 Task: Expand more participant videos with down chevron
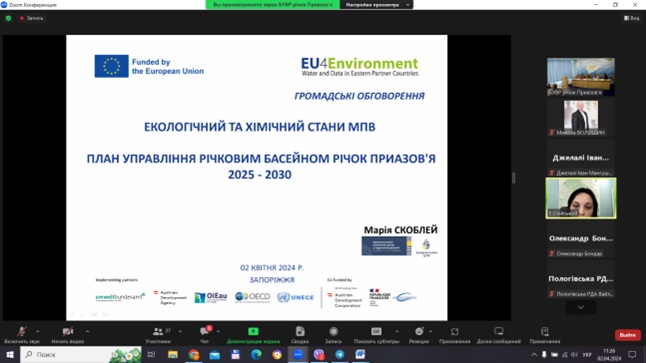[x=580, y=307]
